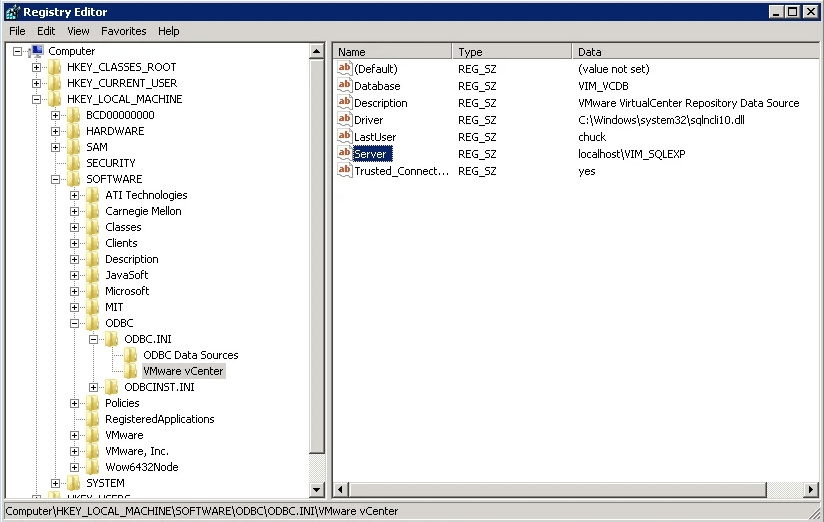Click the BCD00000000 folder icon
Screen dimensions: 824x522
(74, 115)
